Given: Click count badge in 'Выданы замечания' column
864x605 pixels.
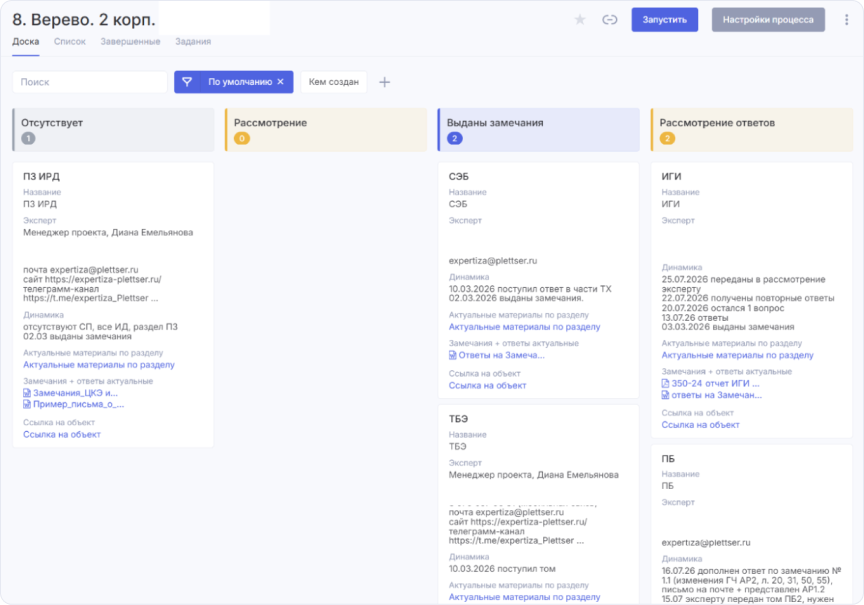Looking at the screenshot, I should pos(455,138).
